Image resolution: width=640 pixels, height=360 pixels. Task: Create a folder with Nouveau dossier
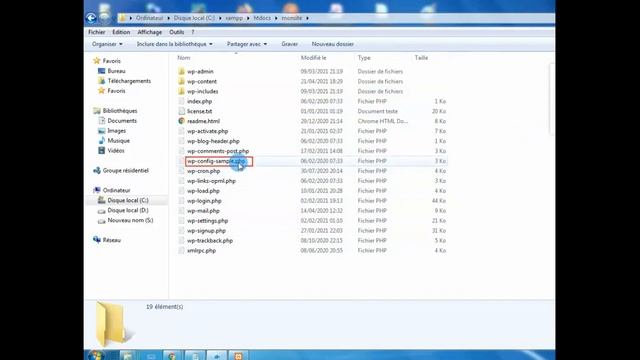pos(333,44)
